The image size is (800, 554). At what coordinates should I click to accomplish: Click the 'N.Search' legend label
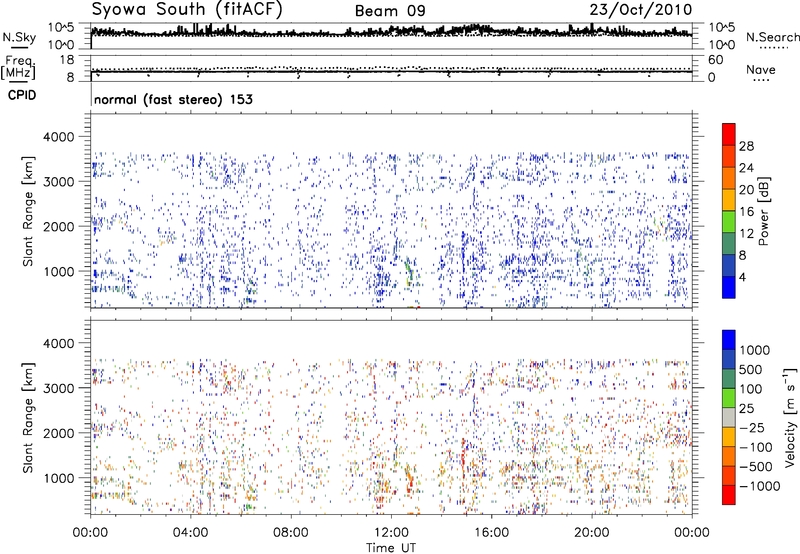(x=772, y=37)
